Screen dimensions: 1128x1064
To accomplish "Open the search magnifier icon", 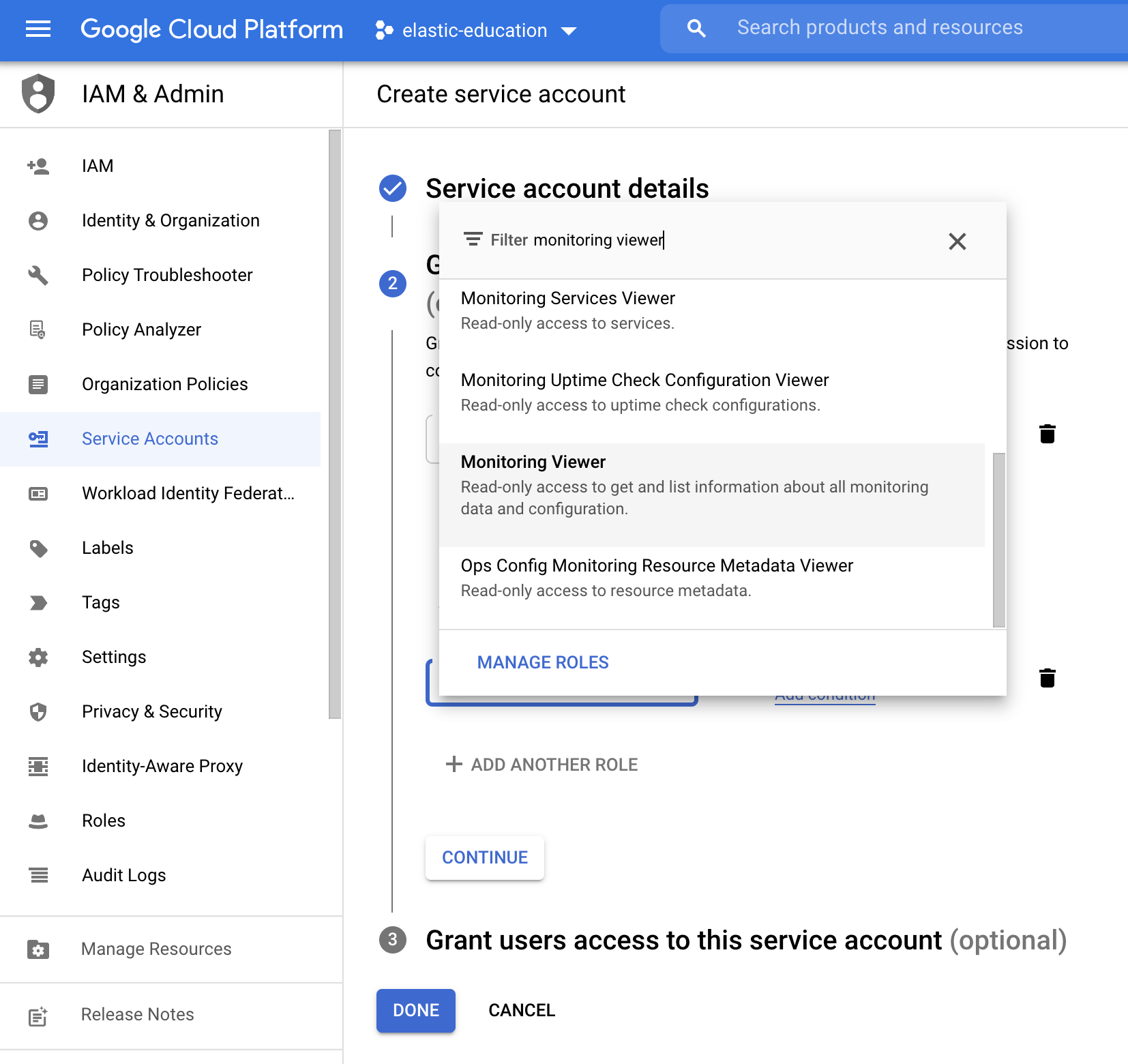I will pos(696,27).
